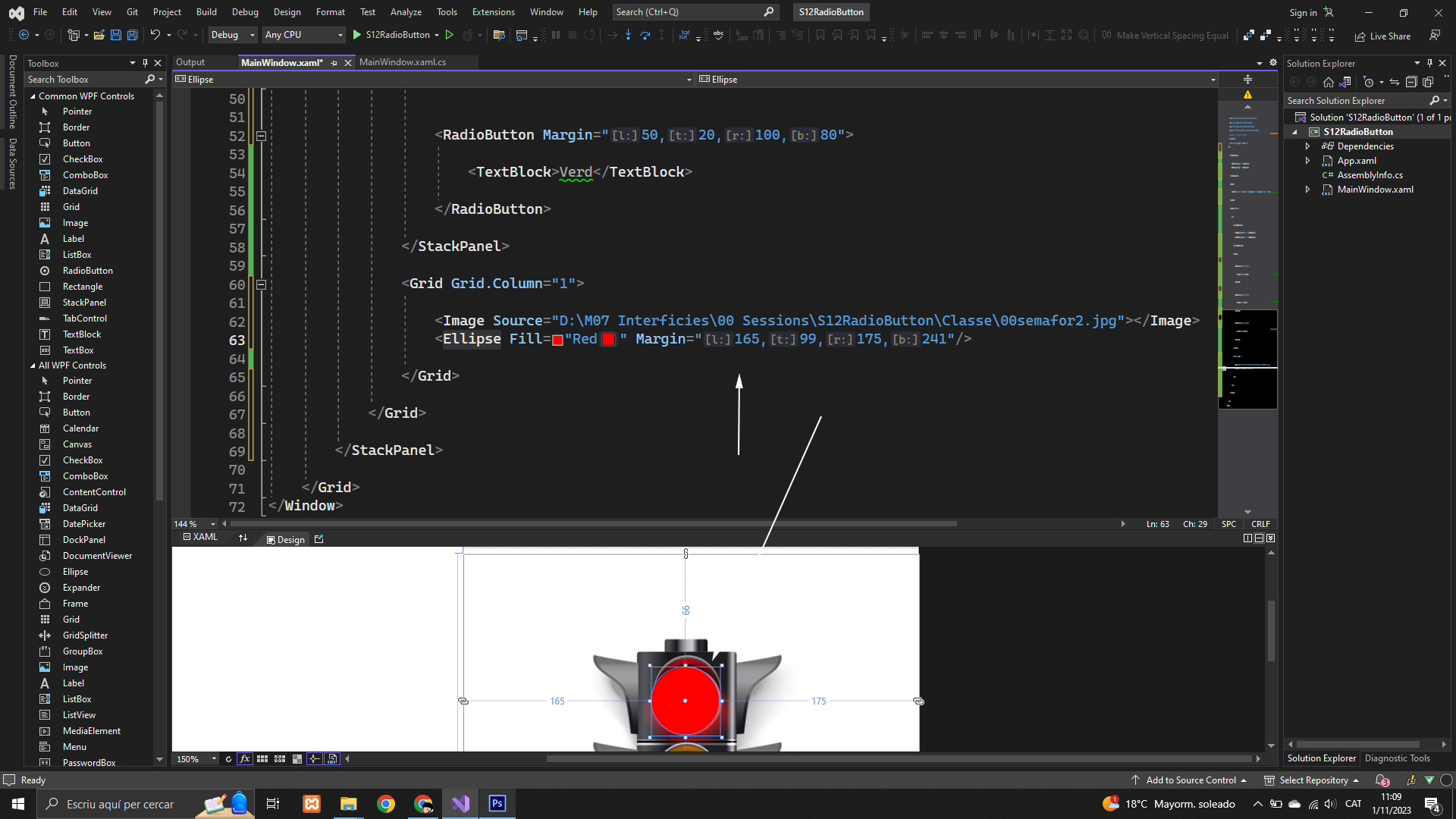Toggle the designer snap grid button

coord(262,759)
